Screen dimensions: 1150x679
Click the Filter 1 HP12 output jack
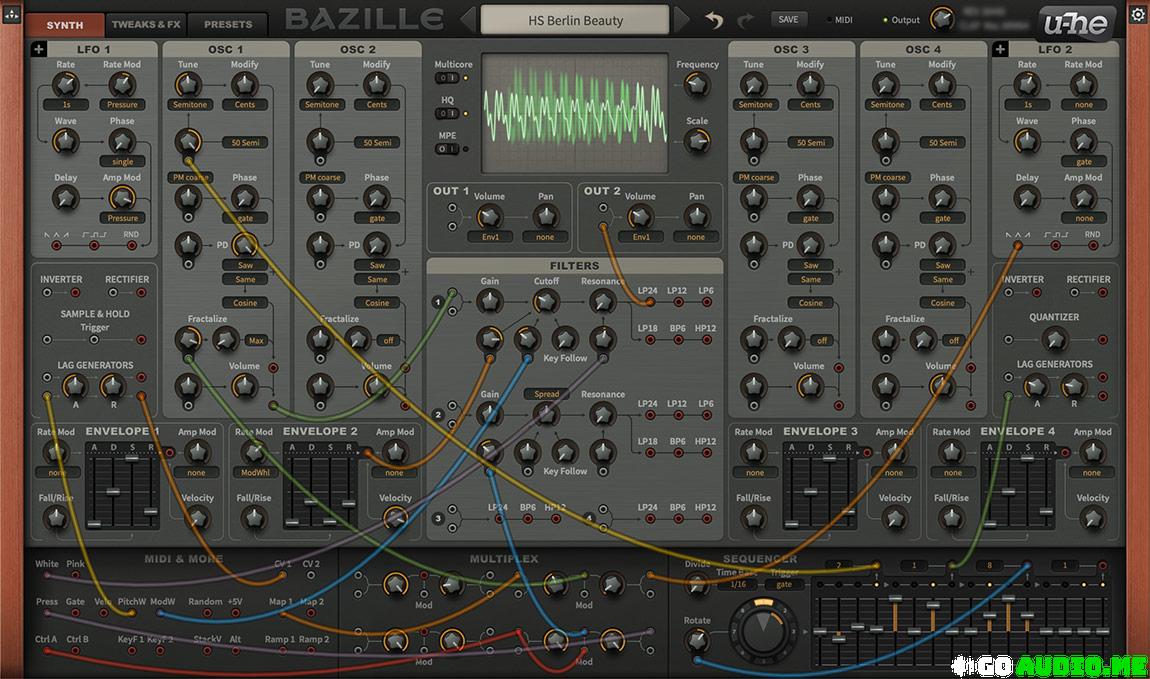coord(707,340)
